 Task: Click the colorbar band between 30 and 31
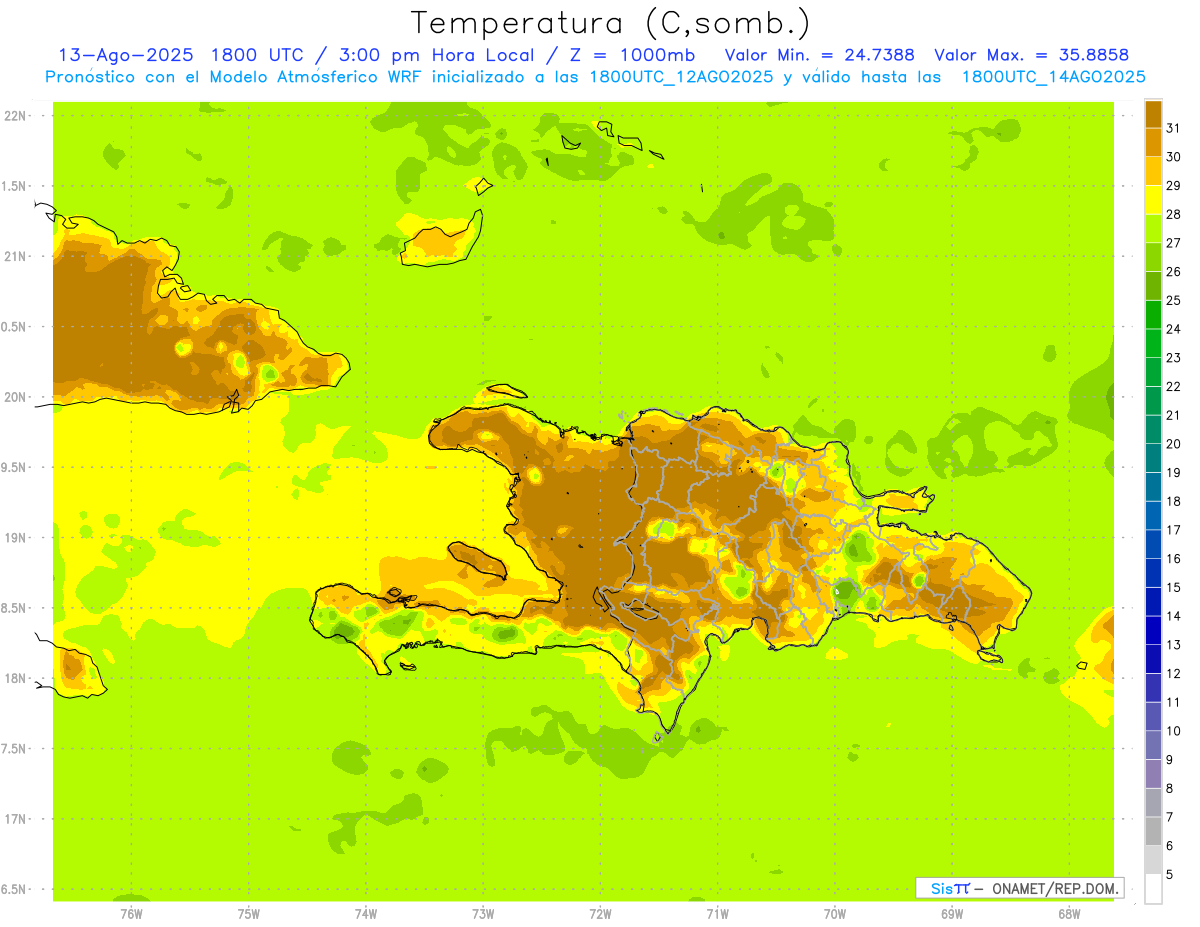(x=1153, y=142)
